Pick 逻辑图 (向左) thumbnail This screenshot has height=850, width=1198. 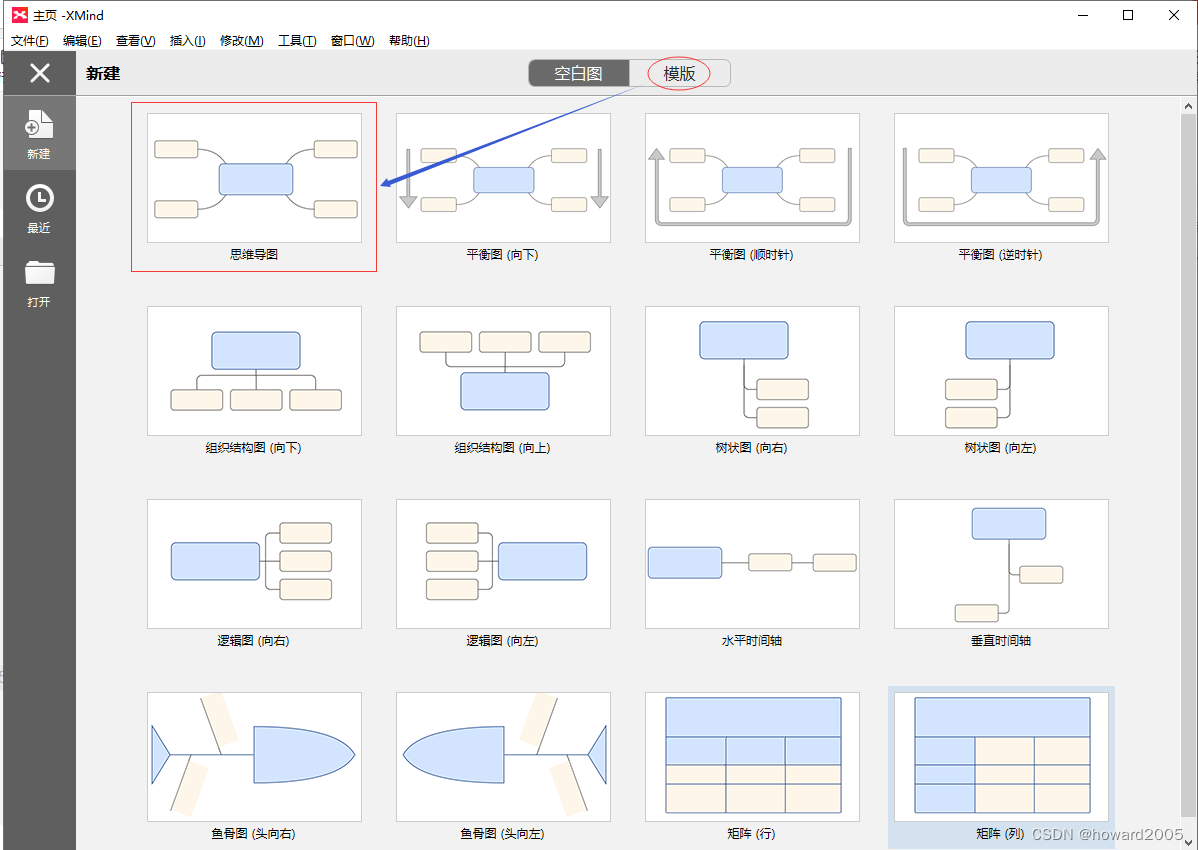tap(503, 564)
